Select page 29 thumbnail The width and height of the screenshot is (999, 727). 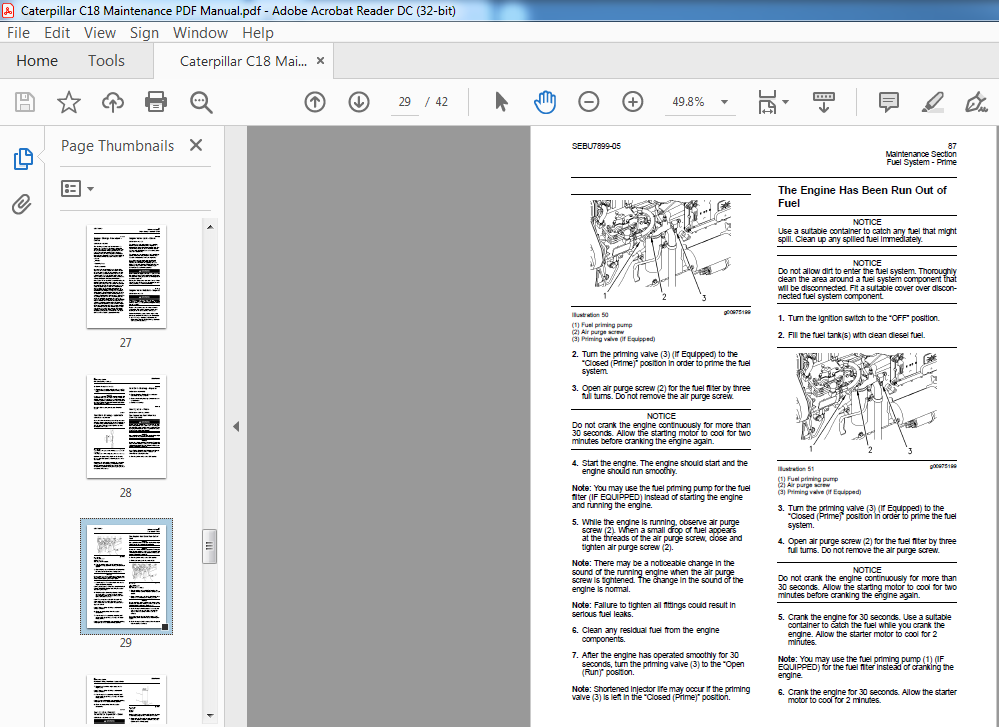pyautogui.click(x=126, y=576)
